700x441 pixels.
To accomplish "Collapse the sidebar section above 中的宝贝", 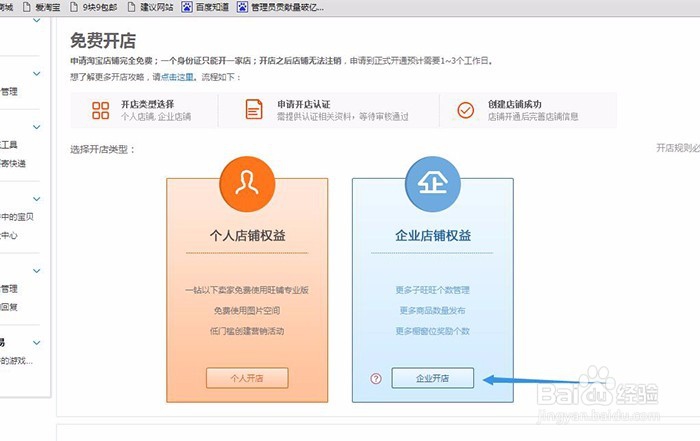I will pyautogui.click(x=37, y=199).
